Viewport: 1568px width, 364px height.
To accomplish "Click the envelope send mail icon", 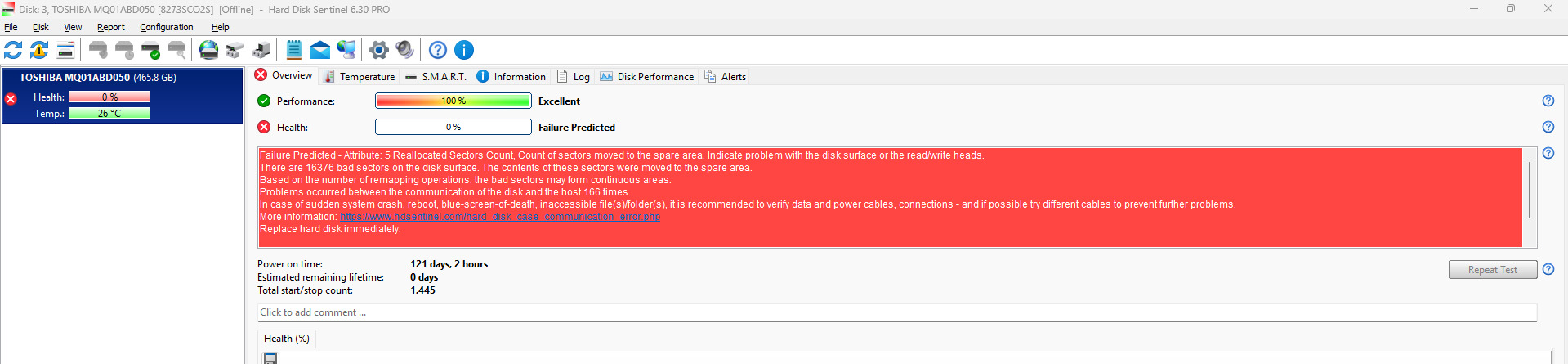I will 320,50.
